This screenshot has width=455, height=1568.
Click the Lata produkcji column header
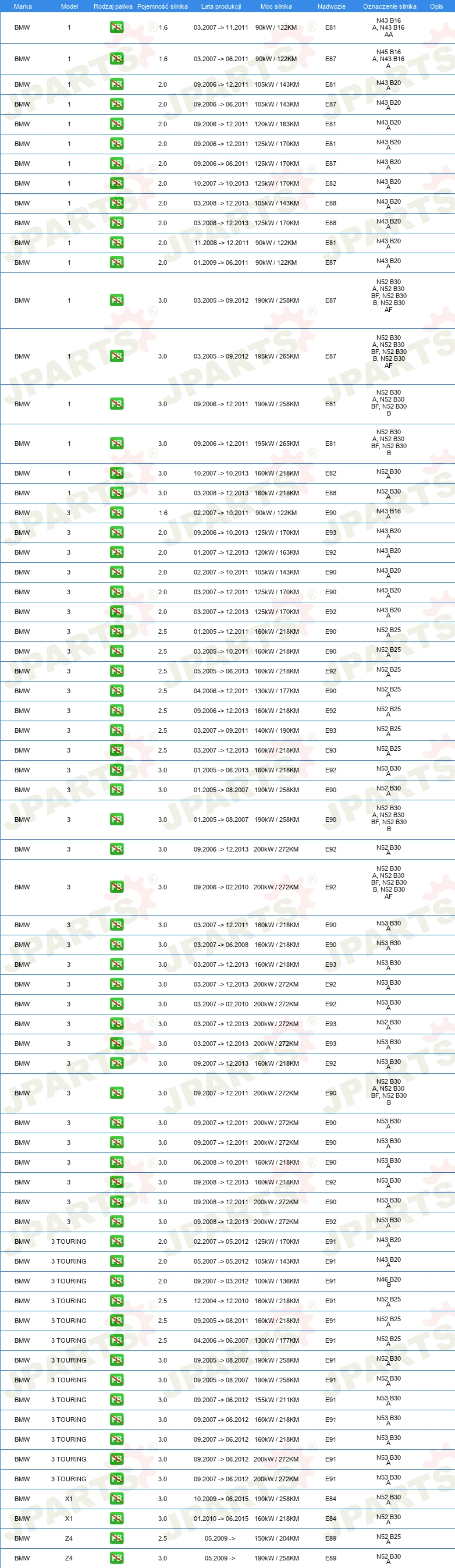[221, 7]
